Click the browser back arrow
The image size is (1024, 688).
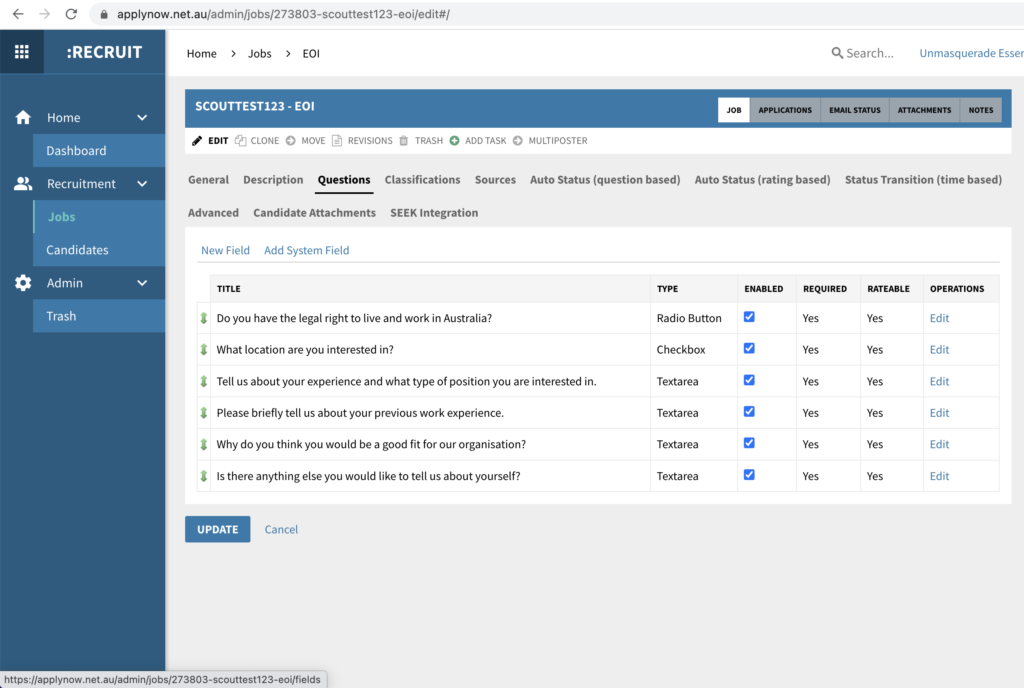[x=18, y=14]
